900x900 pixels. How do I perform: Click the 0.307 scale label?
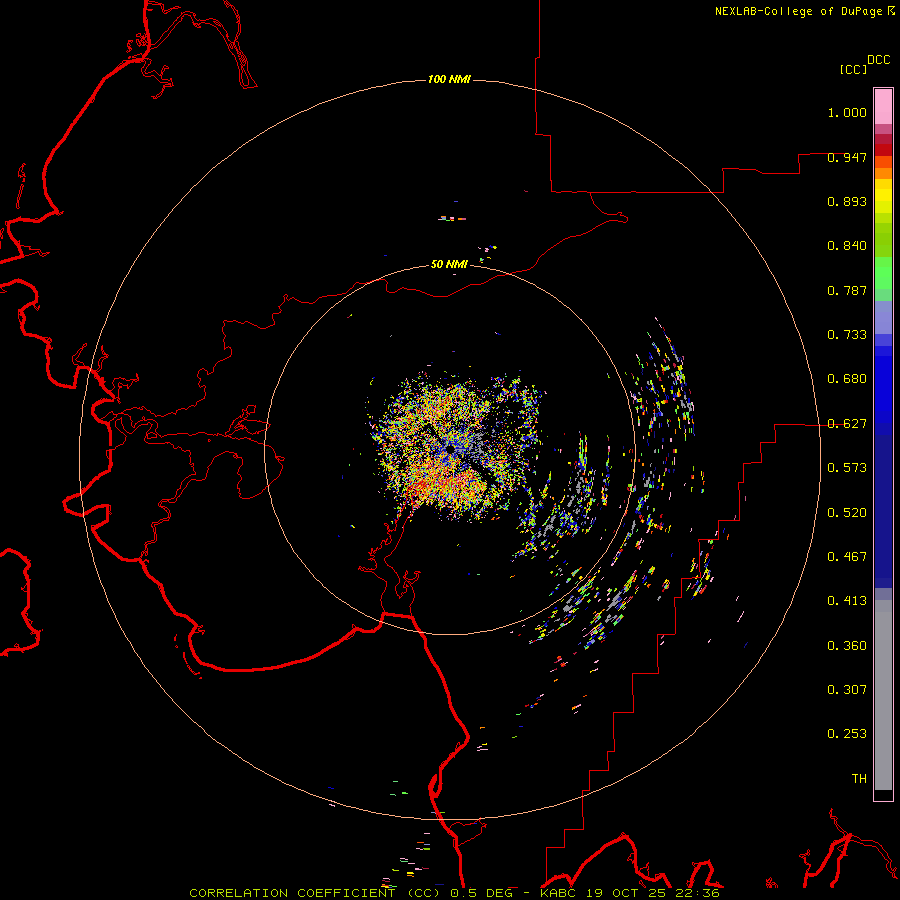coord(847,690)
